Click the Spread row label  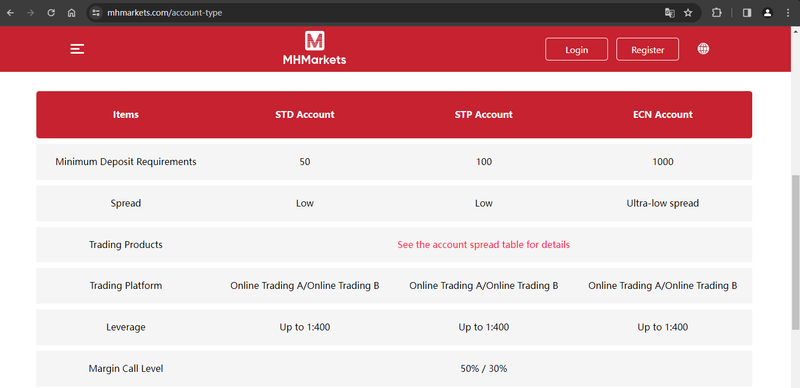126,203
